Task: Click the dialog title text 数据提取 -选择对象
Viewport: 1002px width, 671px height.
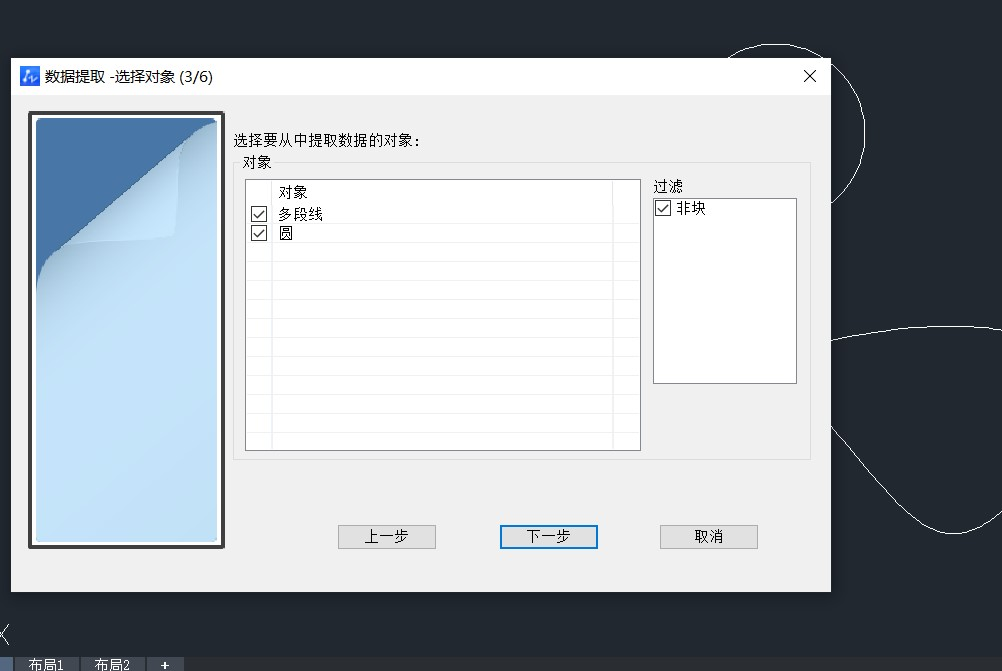Action: (x=129, y=76)
